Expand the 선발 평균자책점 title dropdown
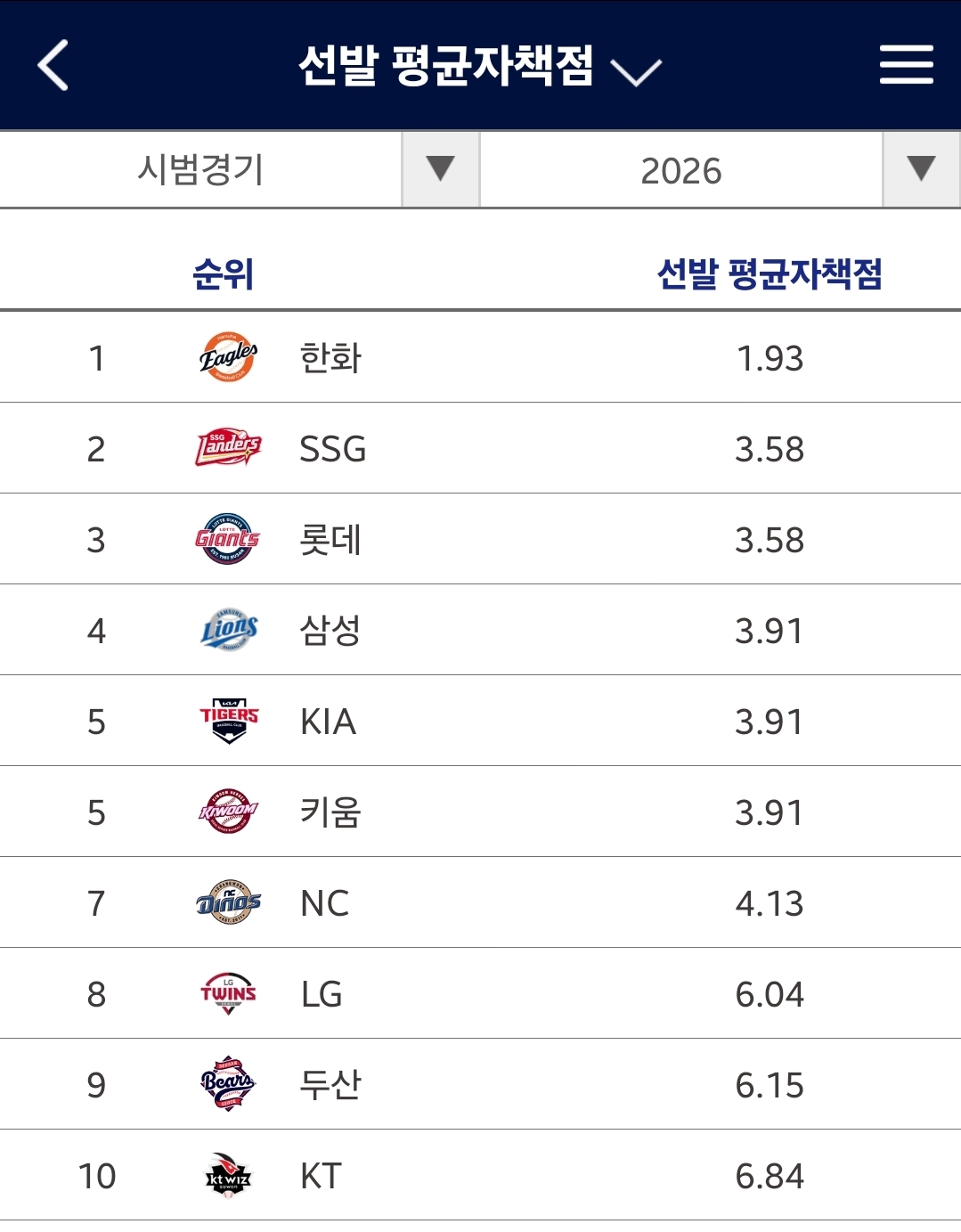This screenshot has width=961, height=1232. pyautogui.click(x=636, y=71)
